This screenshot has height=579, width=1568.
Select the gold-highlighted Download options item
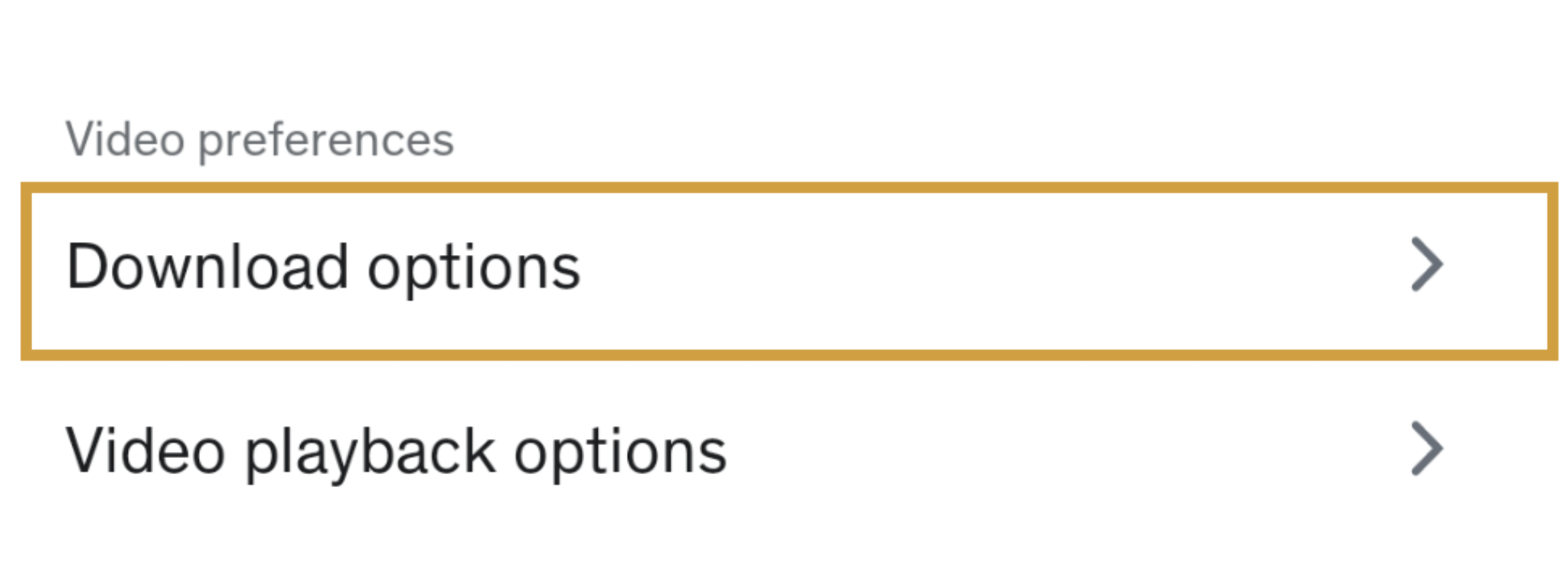tap(789, 270)
